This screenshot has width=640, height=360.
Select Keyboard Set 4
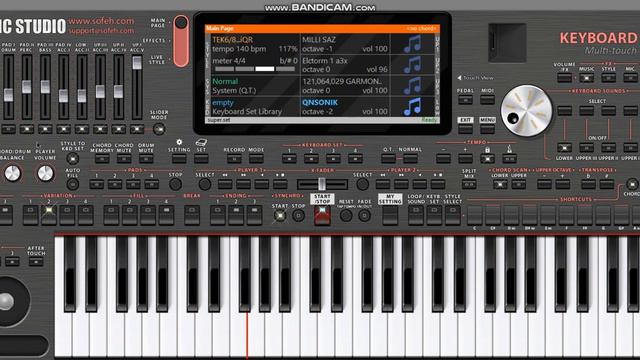point(355,159)
